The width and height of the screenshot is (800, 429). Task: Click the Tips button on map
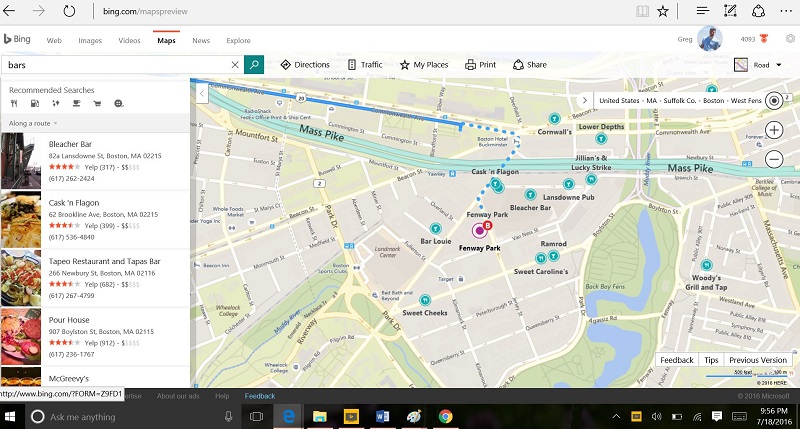click(x=711, y=360)
